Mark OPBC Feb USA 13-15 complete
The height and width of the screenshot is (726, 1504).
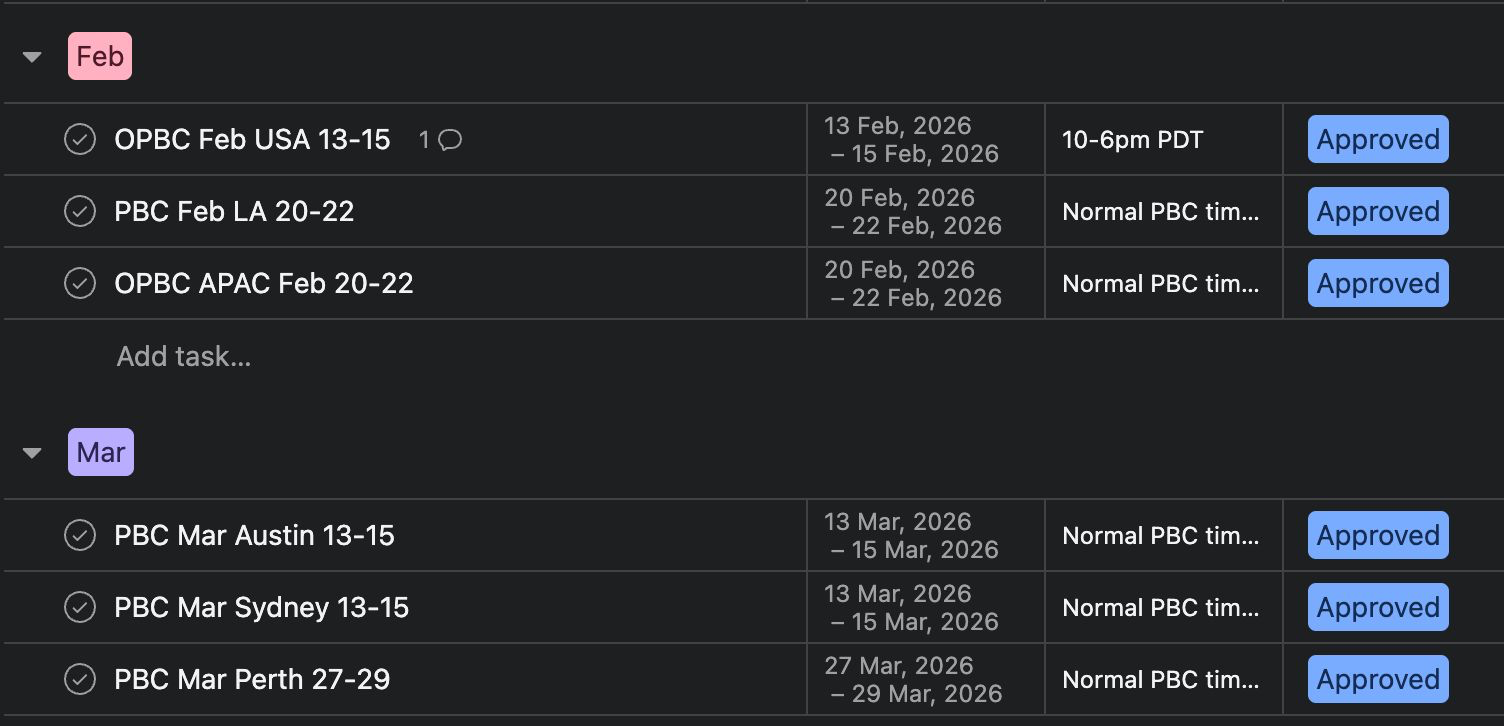(x=80, y=140)
